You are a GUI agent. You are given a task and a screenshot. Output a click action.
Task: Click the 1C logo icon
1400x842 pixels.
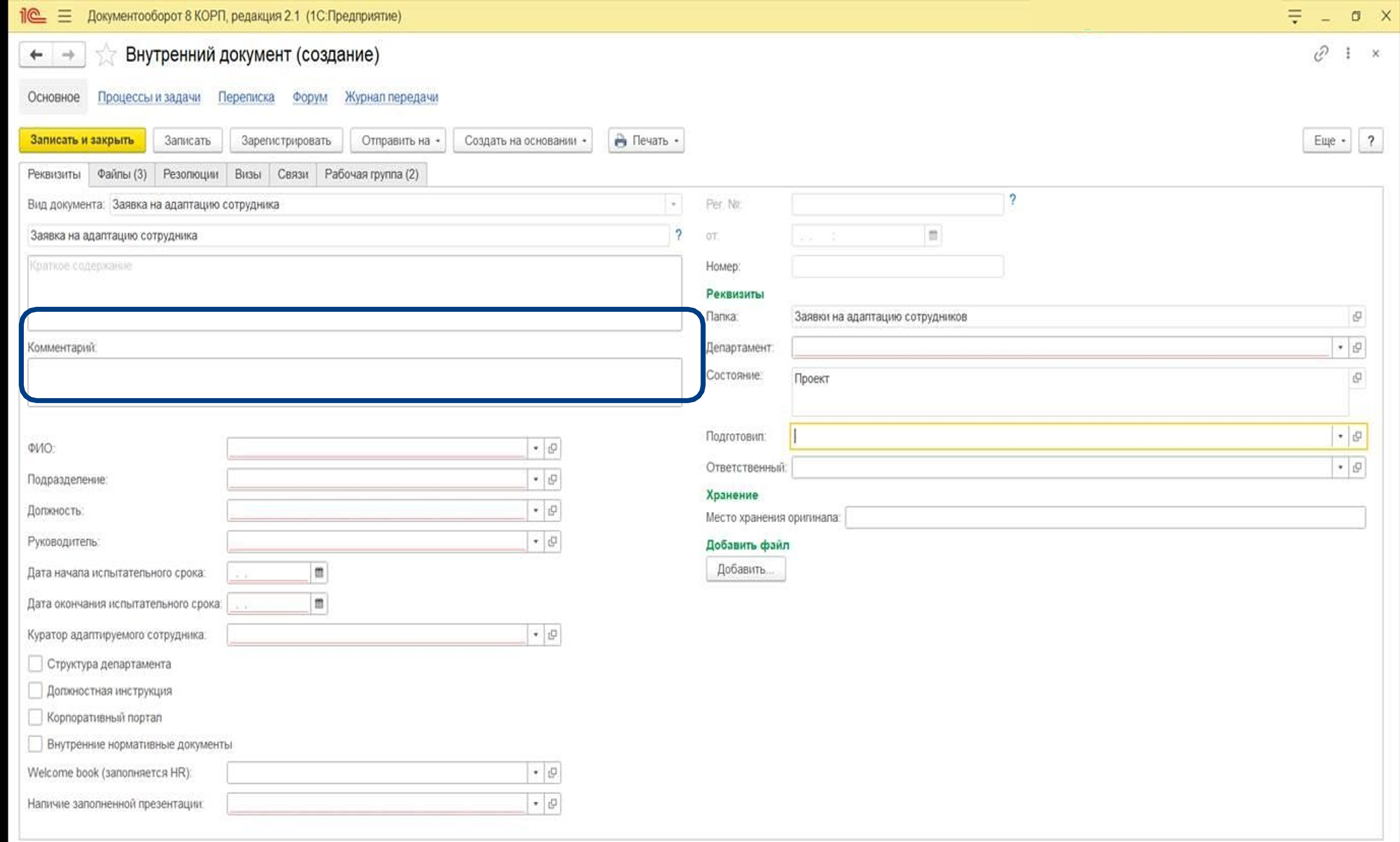32,16
